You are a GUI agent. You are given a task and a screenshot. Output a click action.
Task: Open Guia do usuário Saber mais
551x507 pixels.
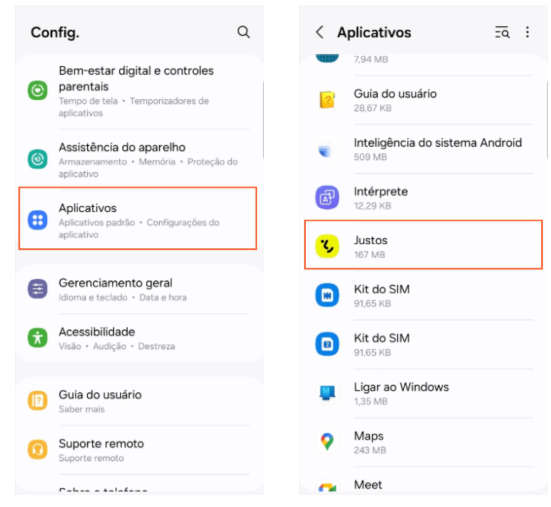pos(140,401)
